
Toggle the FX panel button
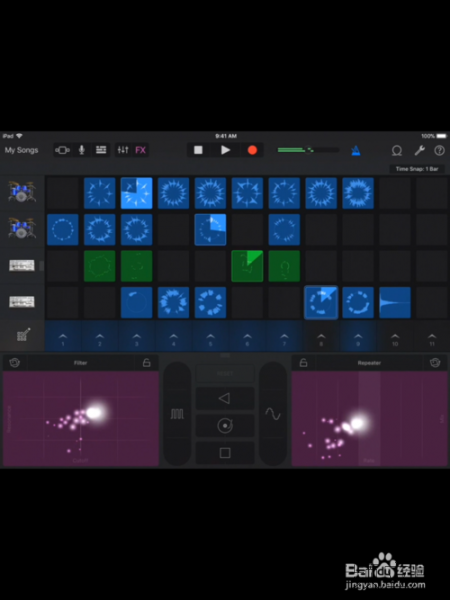pos(140,150)
